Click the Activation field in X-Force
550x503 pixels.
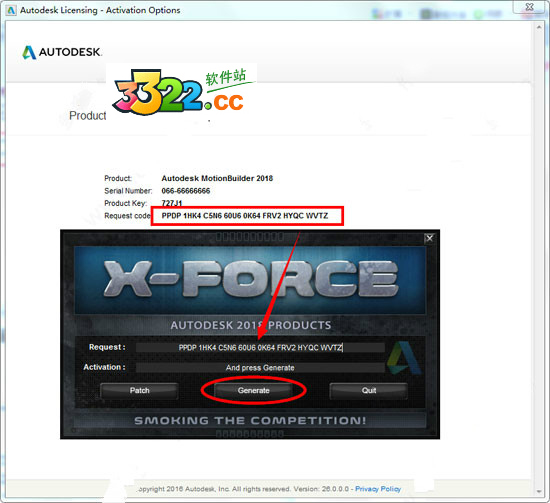[x=260, y=368]
